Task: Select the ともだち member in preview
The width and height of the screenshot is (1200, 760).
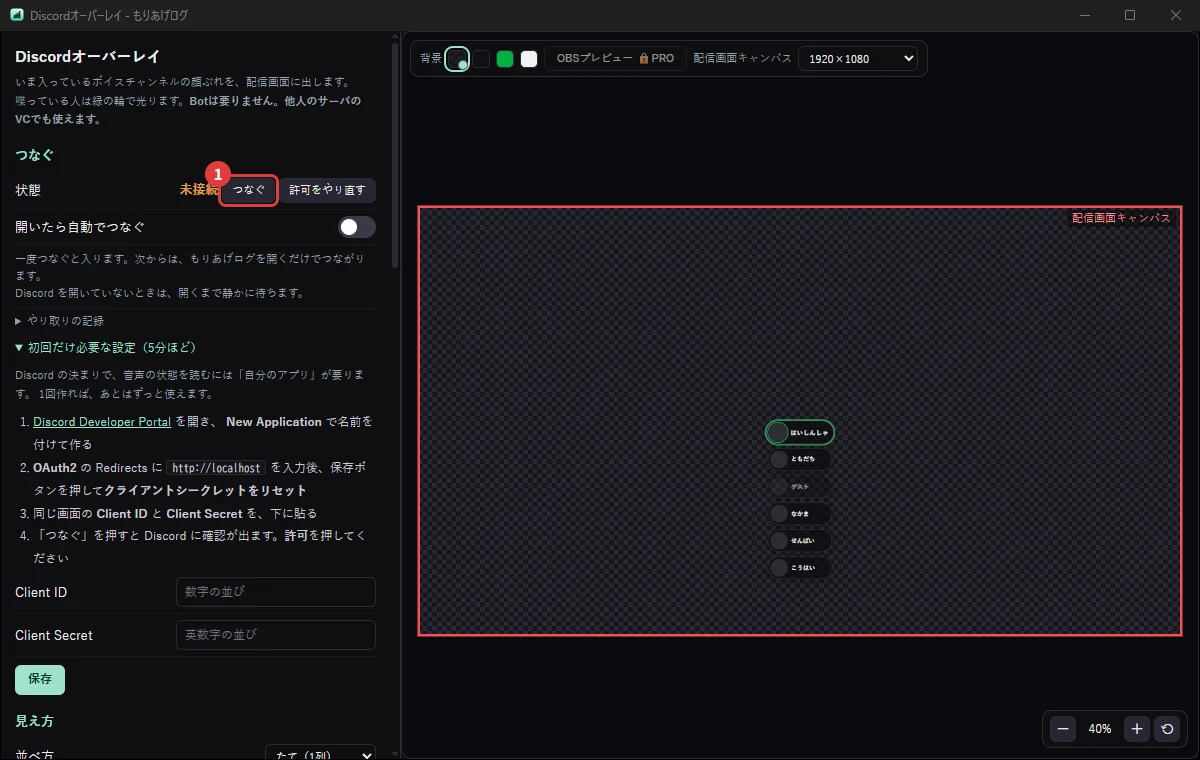Action: point(800,459)
